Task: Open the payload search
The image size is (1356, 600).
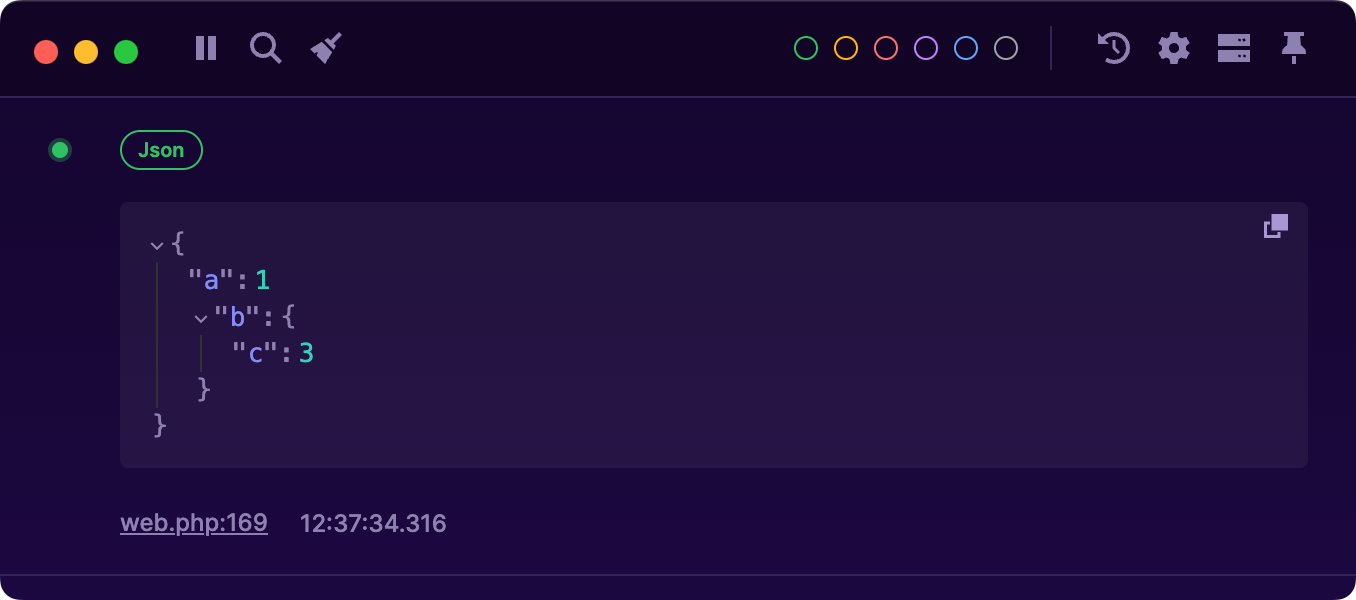Action: pyautogui.click(x=265, y=48)
